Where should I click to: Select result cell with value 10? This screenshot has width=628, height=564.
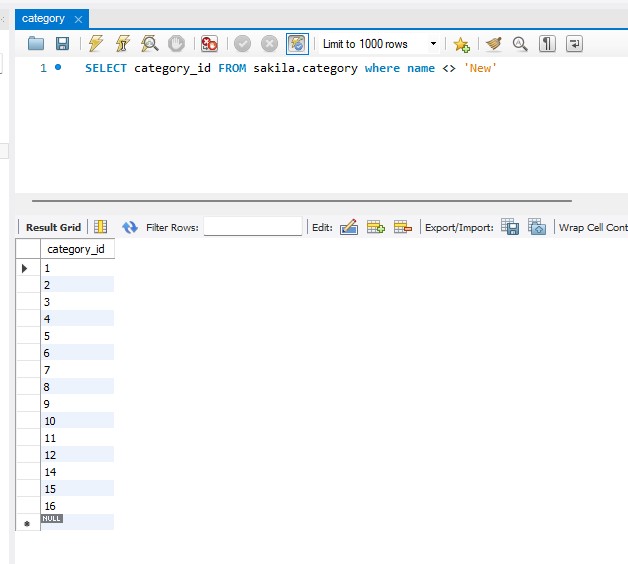coord(77,421)
